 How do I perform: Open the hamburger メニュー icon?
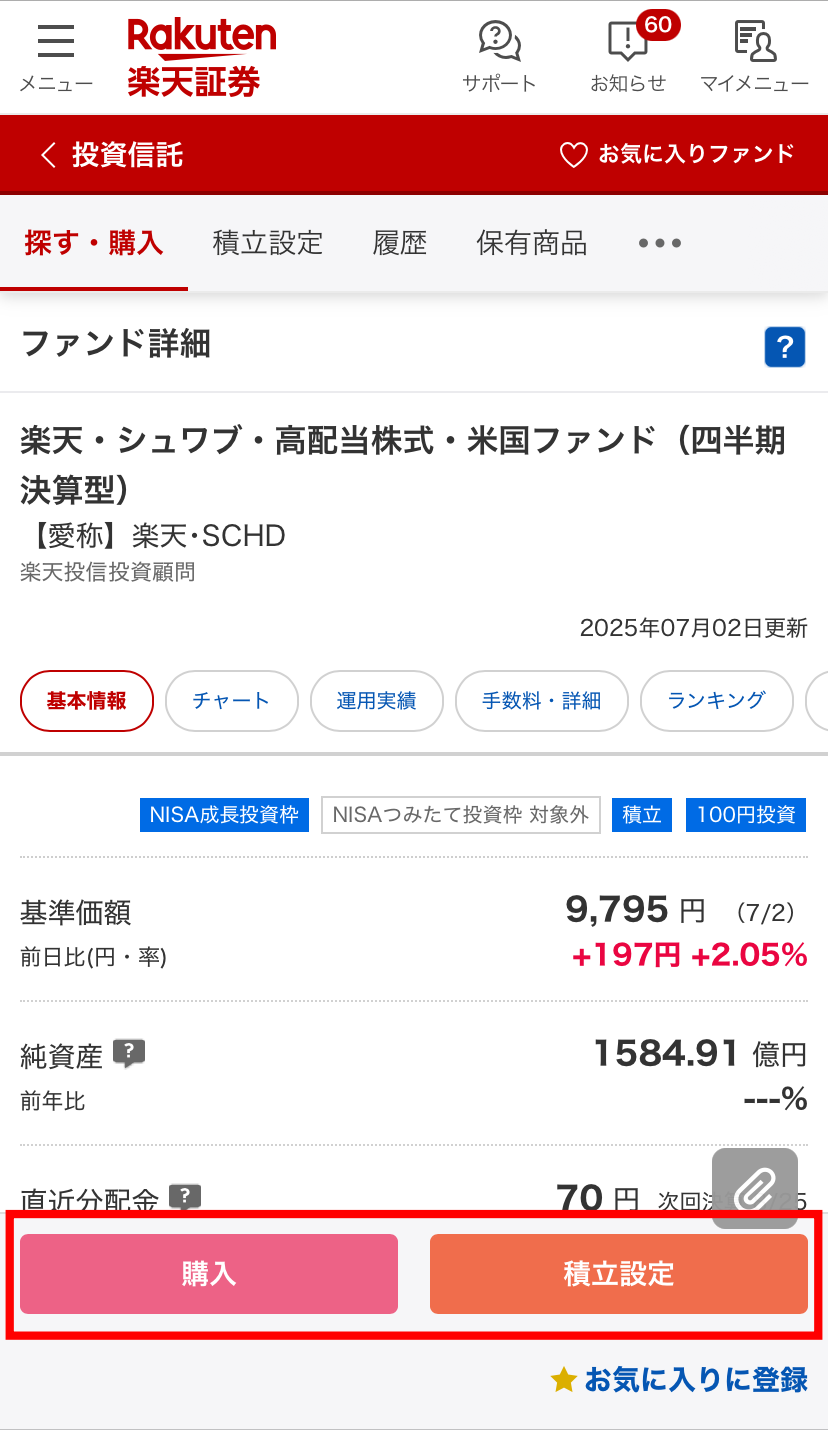(x=56, y=57)
